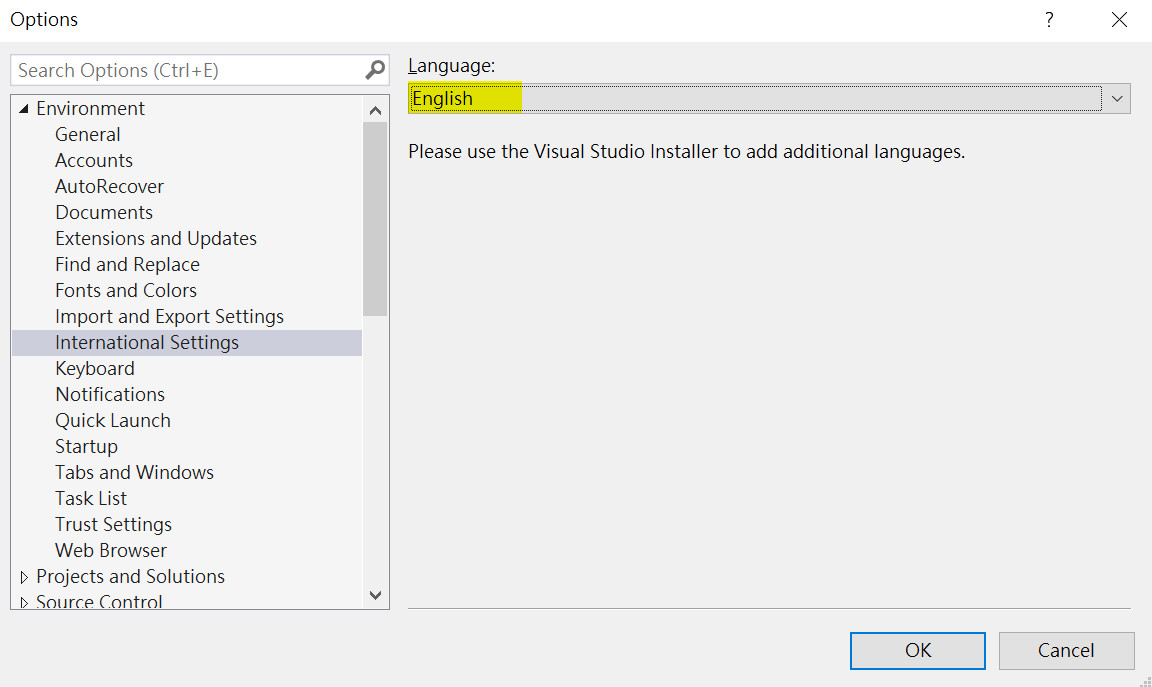Dismiss the dialog with Cancel
This screenshot has height=687, width=1152.
(x=1066, y=650)
